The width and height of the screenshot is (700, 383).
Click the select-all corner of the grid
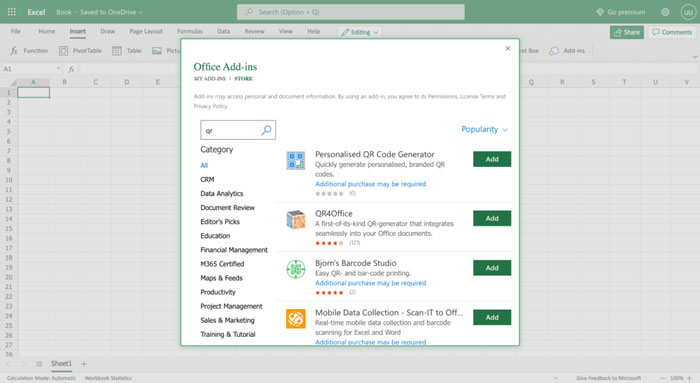click(x=12, y=82)
